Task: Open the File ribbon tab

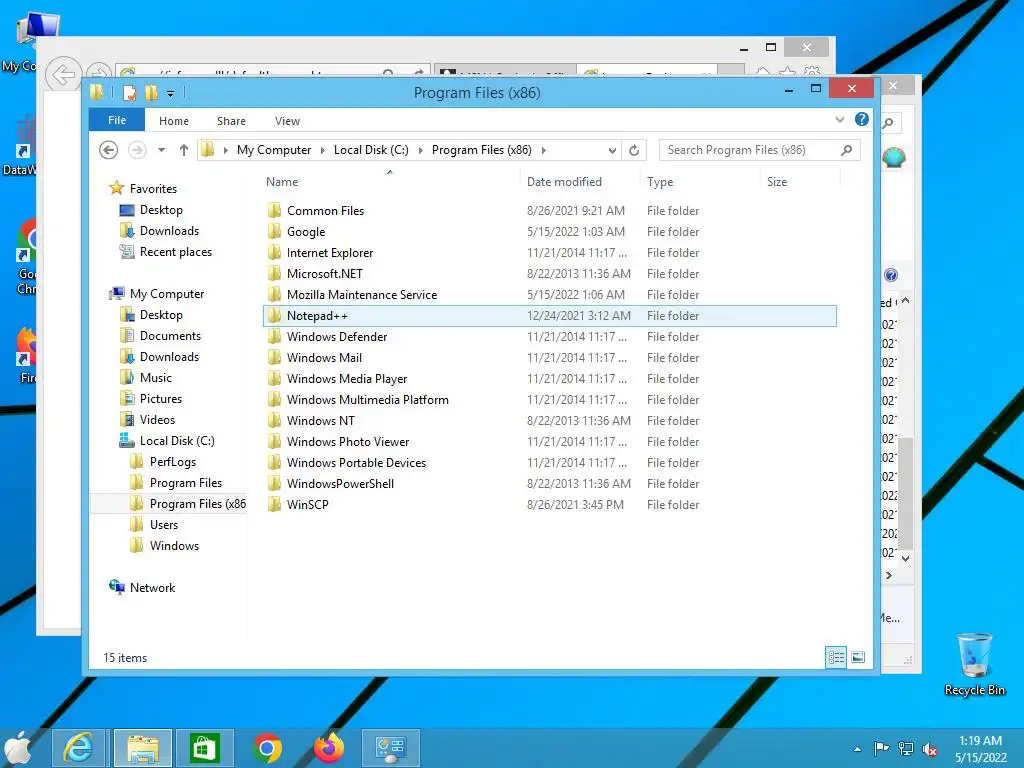Action: click(117, 120)
